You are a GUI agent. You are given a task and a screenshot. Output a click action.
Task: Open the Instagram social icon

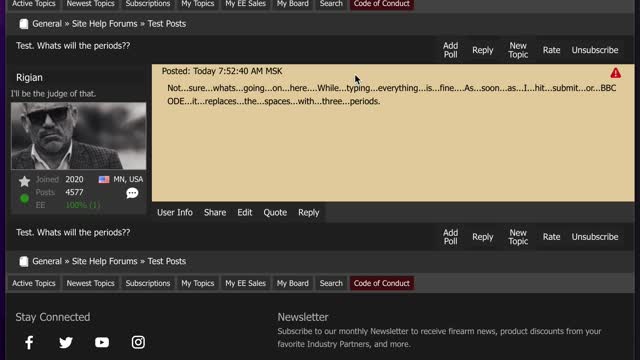(138, 342)
